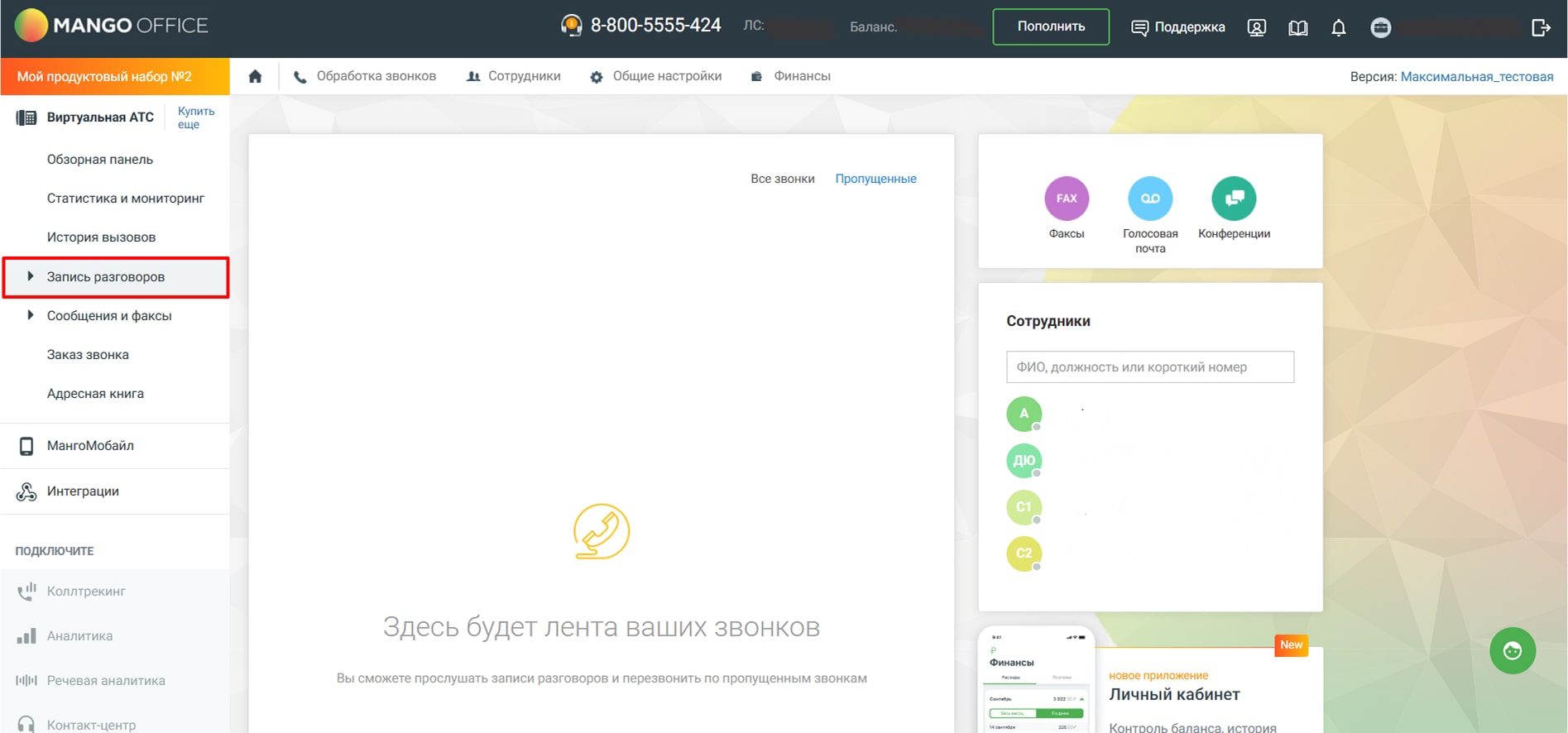Screen dimensions: 1568x733
Task: Expand Запись разговоров tree item
Action: [x=31, y=276]
